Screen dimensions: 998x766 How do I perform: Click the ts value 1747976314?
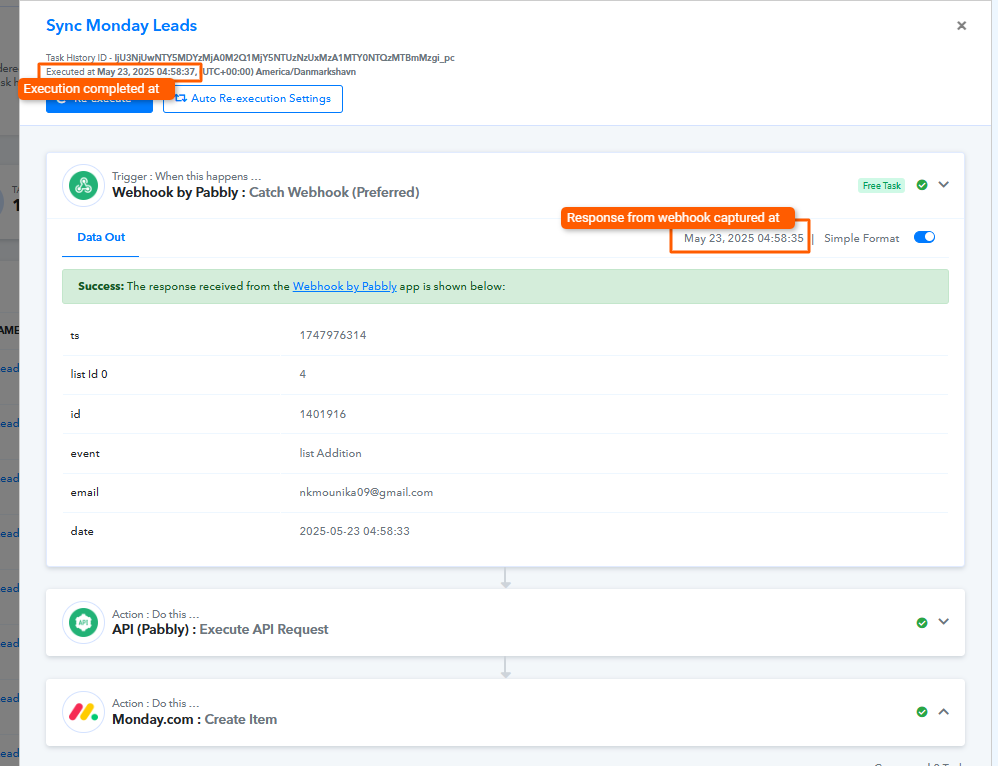coord(332,335)
